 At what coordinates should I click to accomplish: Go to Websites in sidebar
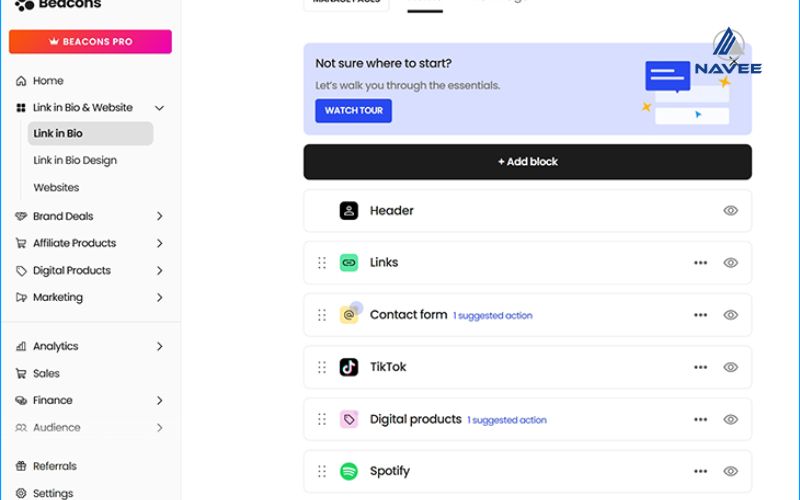(x=56, y=187)
